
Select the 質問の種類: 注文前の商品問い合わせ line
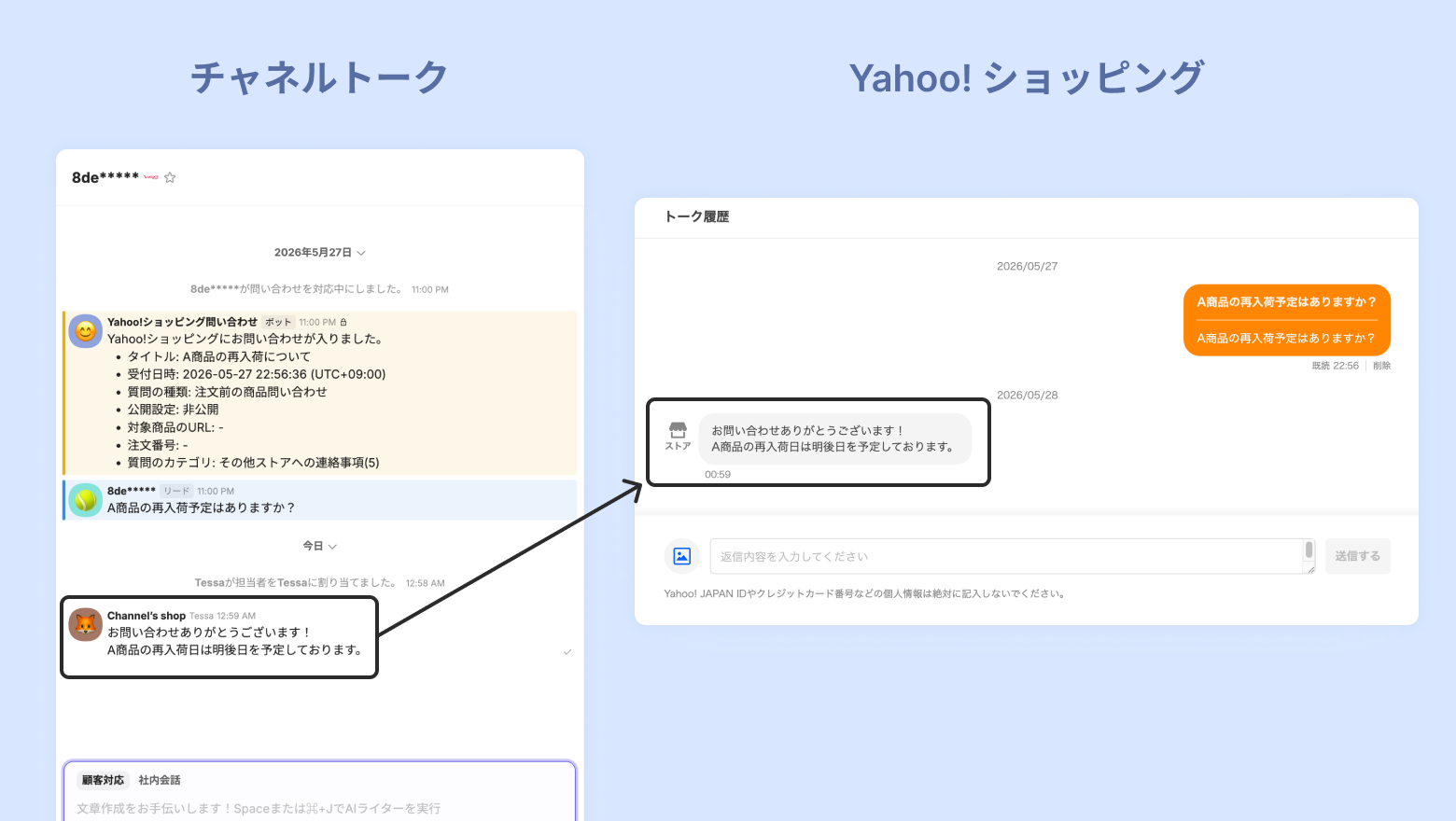[228, 392]
